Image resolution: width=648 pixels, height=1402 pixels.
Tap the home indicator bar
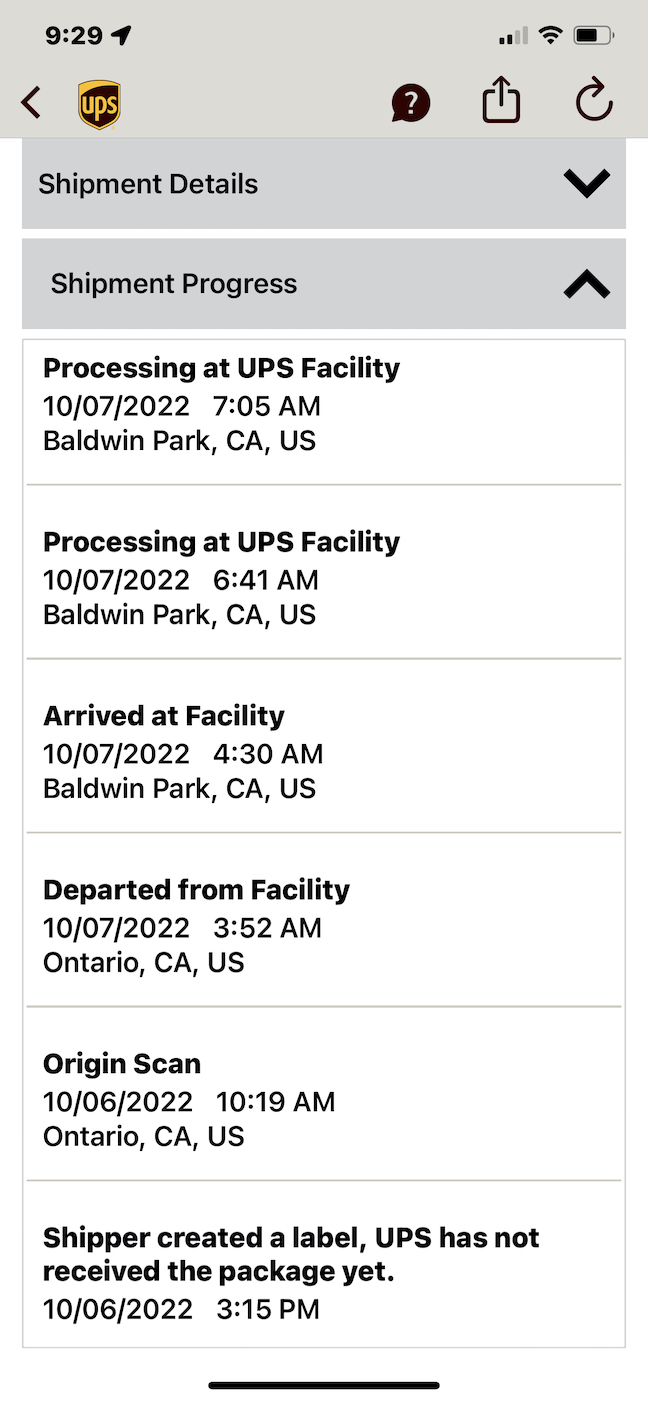324,1386
